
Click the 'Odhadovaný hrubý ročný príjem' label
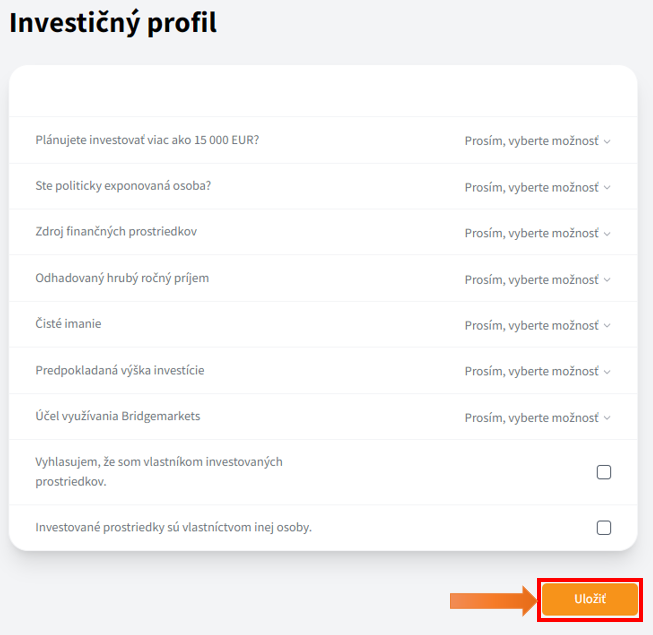(122, 278)
